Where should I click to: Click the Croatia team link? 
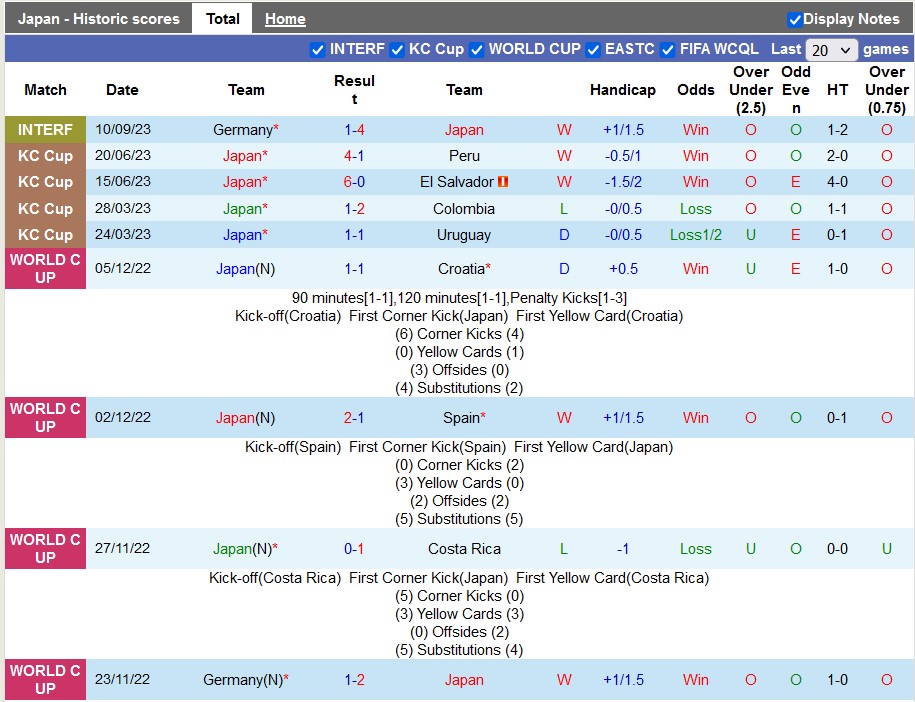(x=462, y=269)
